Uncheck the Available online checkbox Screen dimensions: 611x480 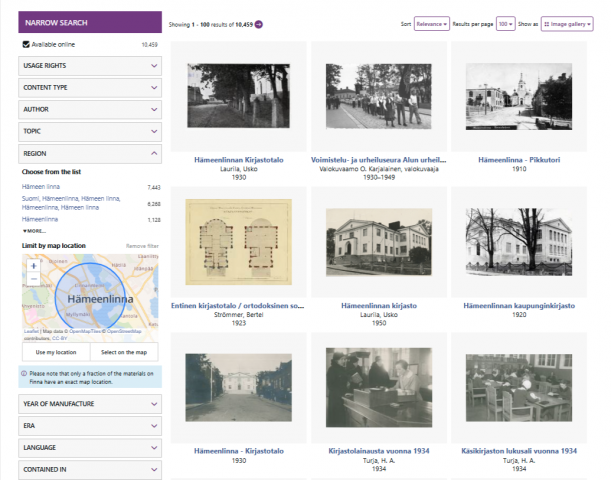coord(26,44)
